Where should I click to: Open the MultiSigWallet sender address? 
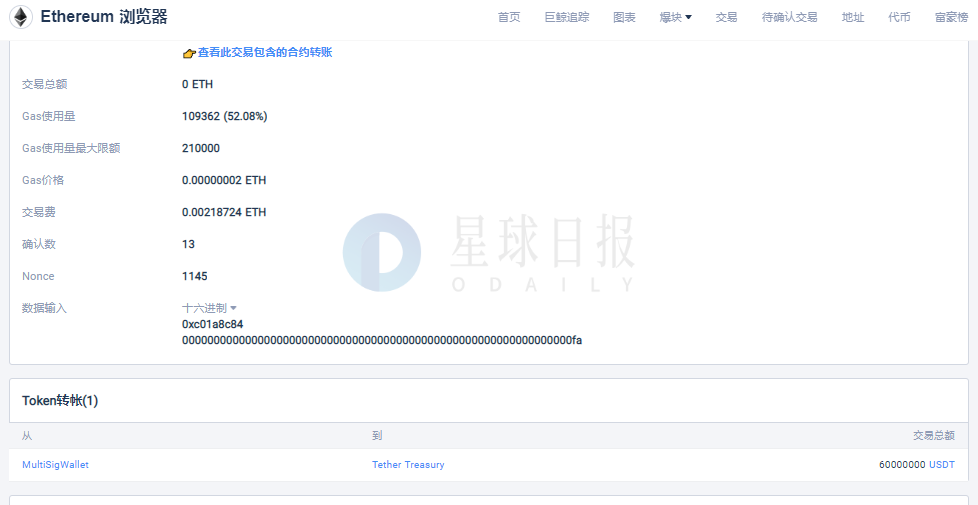coord(55,465)
